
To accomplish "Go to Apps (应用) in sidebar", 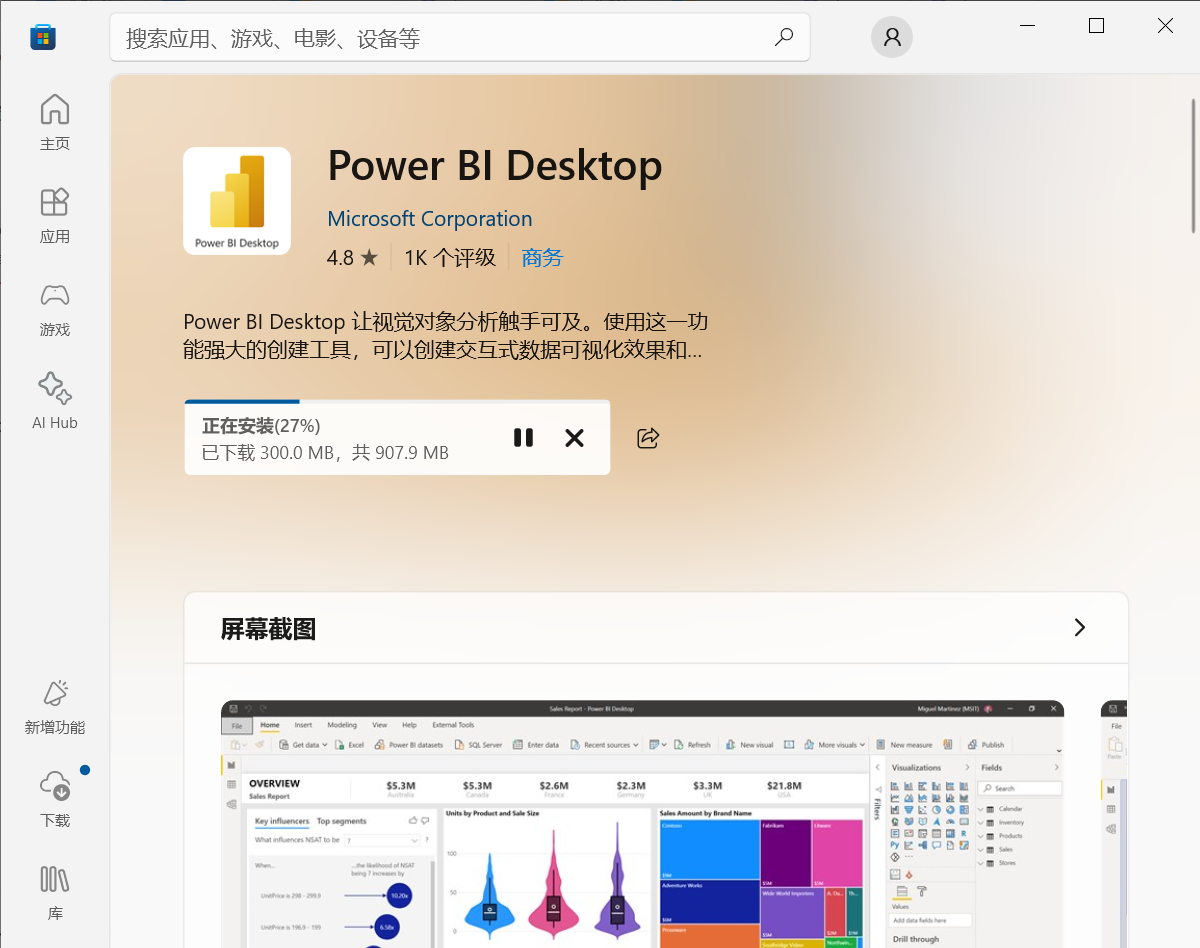I will (x=55, y=216).
